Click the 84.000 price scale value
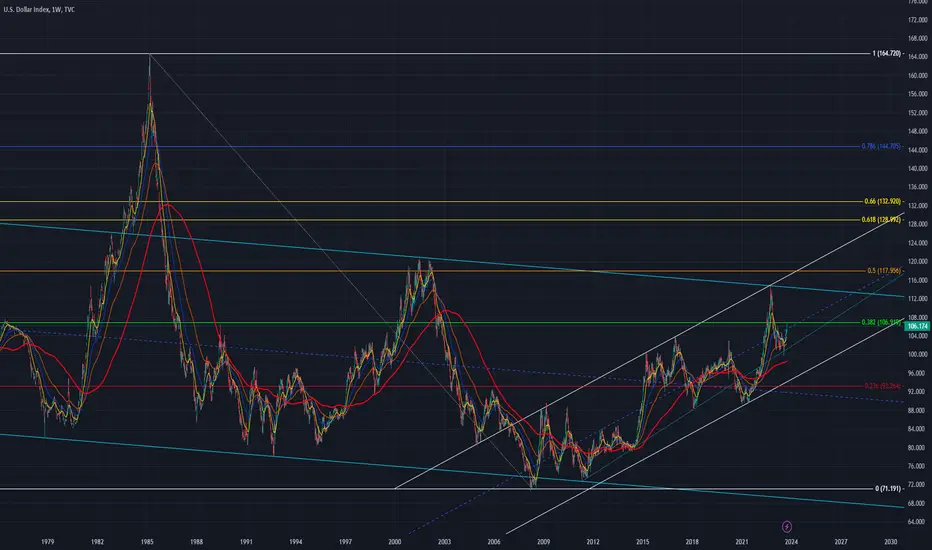 pos(918,429)
